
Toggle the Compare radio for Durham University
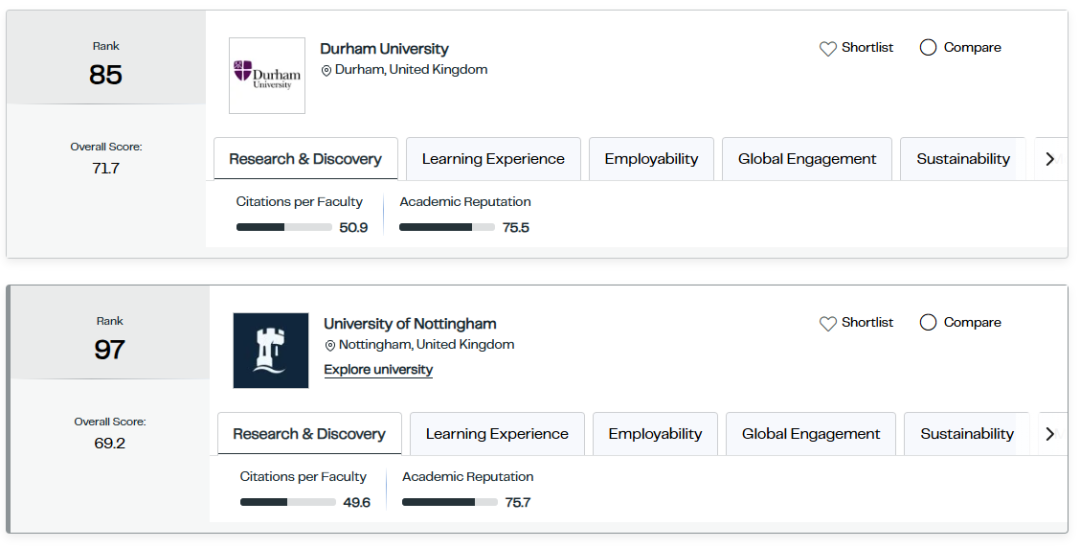point(928,48)
